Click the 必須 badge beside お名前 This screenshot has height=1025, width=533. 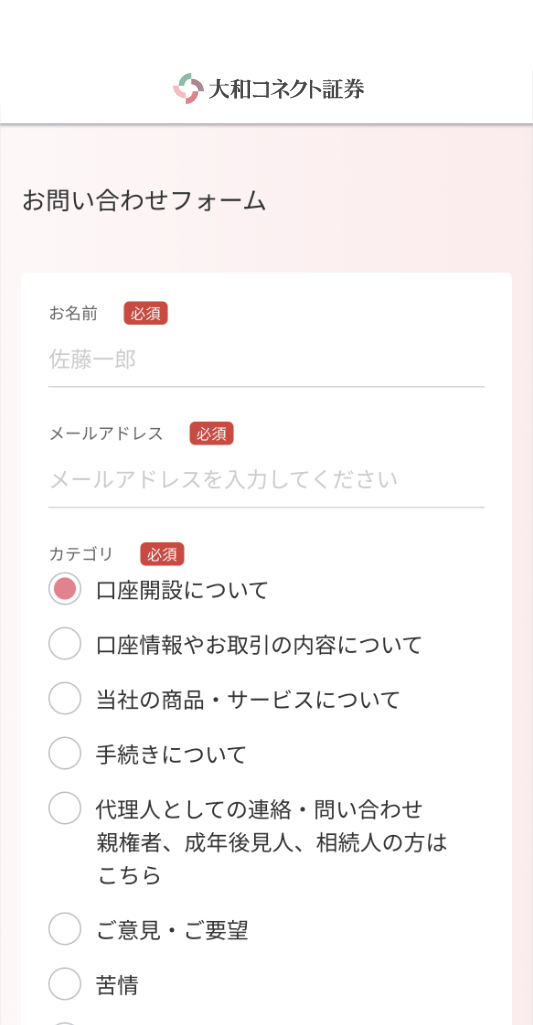click(x=146, y=314)
